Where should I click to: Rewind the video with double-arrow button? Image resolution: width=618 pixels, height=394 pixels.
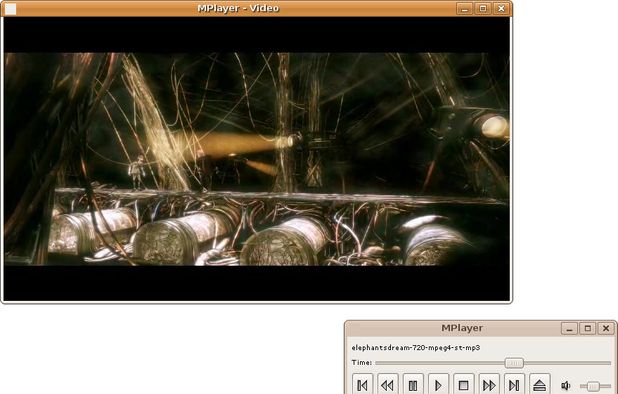click(x=387, y=385)
